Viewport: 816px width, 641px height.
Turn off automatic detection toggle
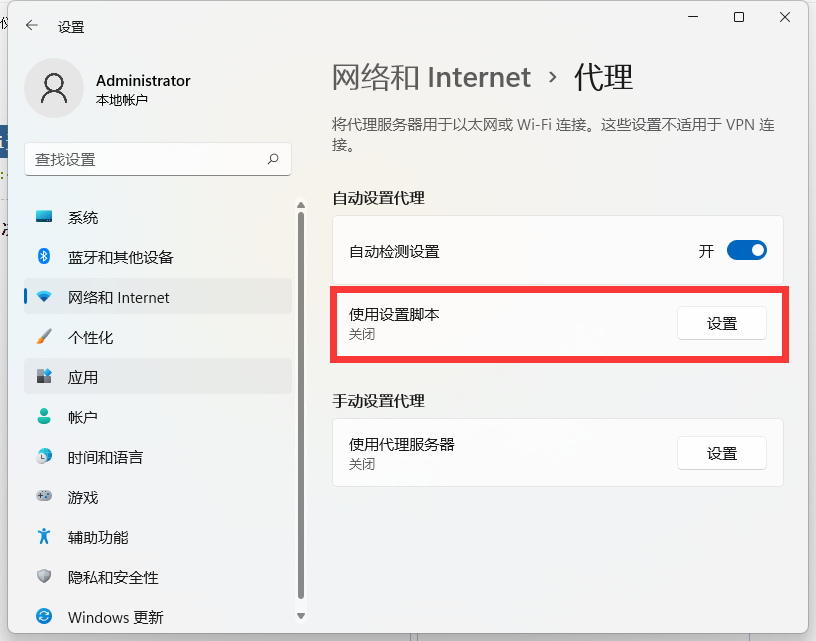pos(746,251)
